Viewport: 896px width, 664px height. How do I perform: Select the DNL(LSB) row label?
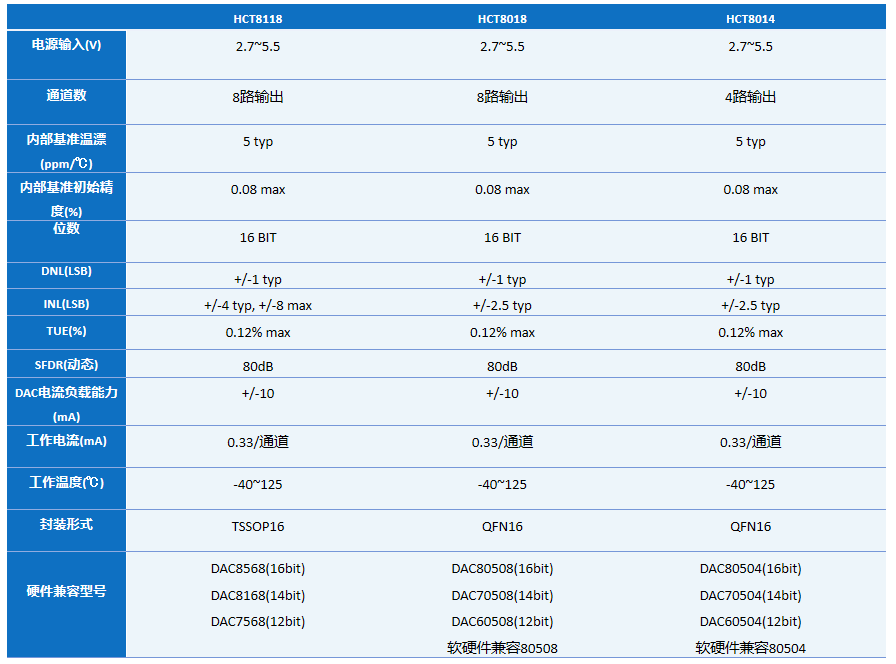(x=67, y=272)
